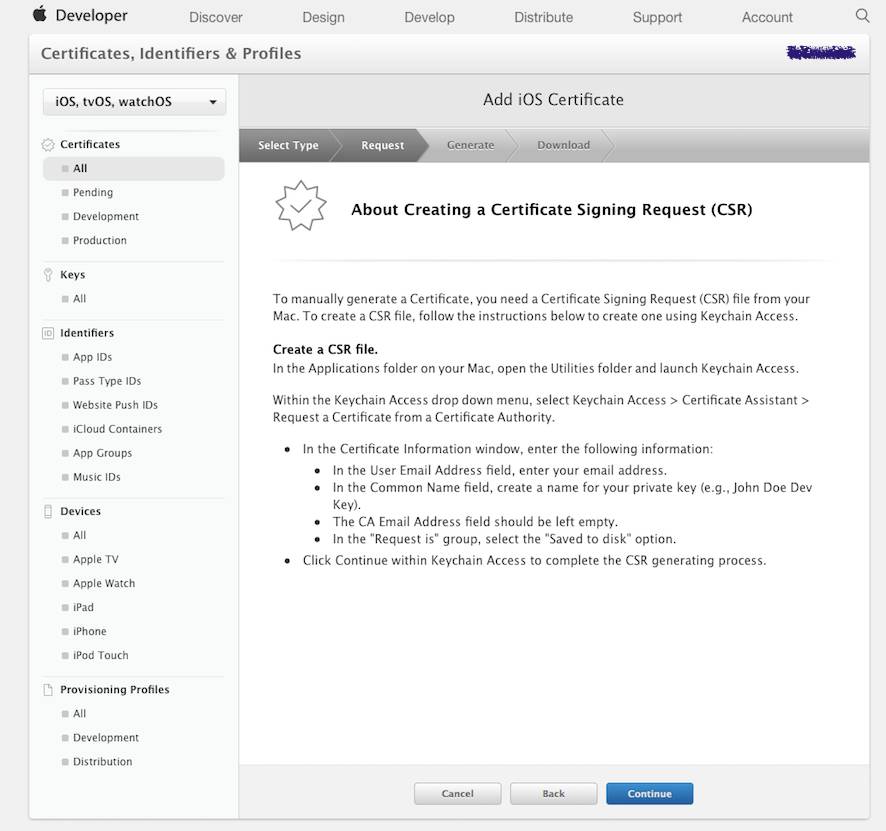Viewport: 886px width, 831px height.
Task: Click the Apple logo icon
Action: pyautogui.click(x=40, y=14)
